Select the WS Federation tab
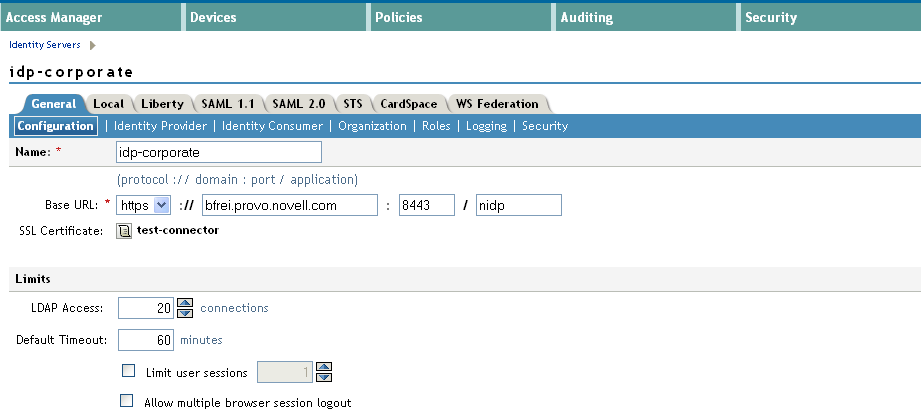 coord(497,103)
